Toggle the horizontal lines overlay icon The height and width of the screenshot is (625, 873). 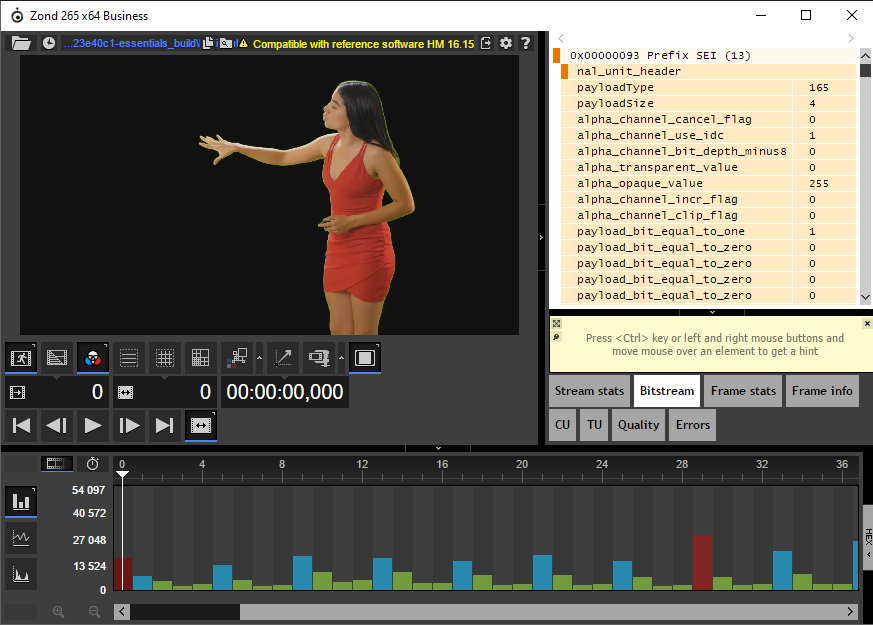tap(129, 358)
